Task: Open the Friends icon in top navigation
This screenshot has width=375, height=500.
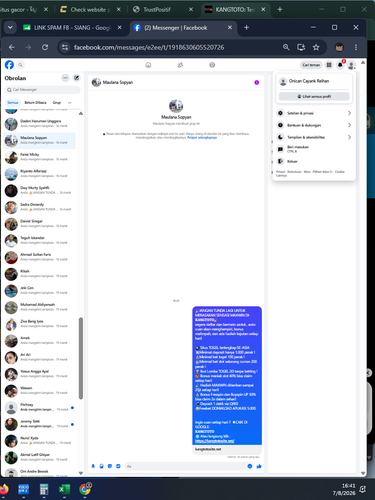Action: (x=180, y=65)
